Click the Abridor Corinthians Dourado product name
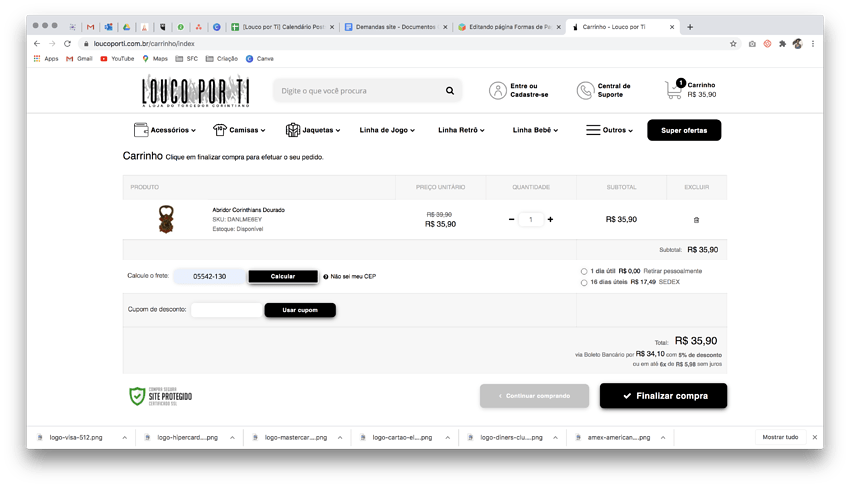The width and height of the screenshot is (850, 487). click(x=248, y=210)
